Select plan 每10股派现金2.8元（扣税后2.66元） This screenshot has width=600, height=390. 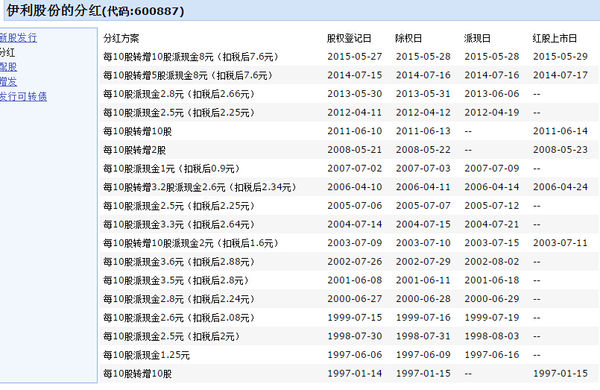coord(179,94)
